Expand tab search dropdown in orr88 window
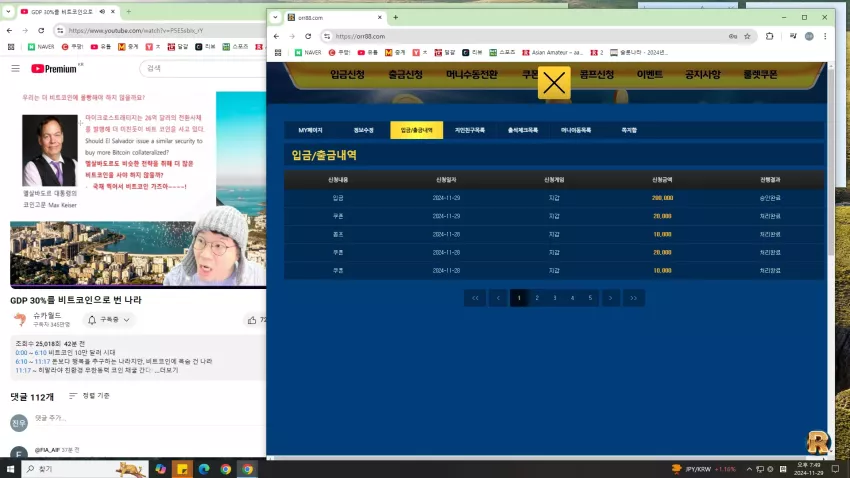This screenshot has width=850, height=478. pyautogui.click(x=275, y=17)
